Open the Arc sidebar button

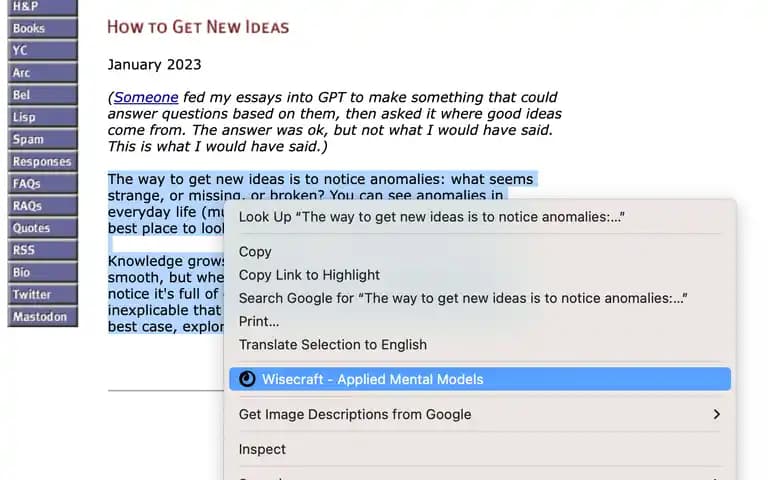click(x=43, y=73)
